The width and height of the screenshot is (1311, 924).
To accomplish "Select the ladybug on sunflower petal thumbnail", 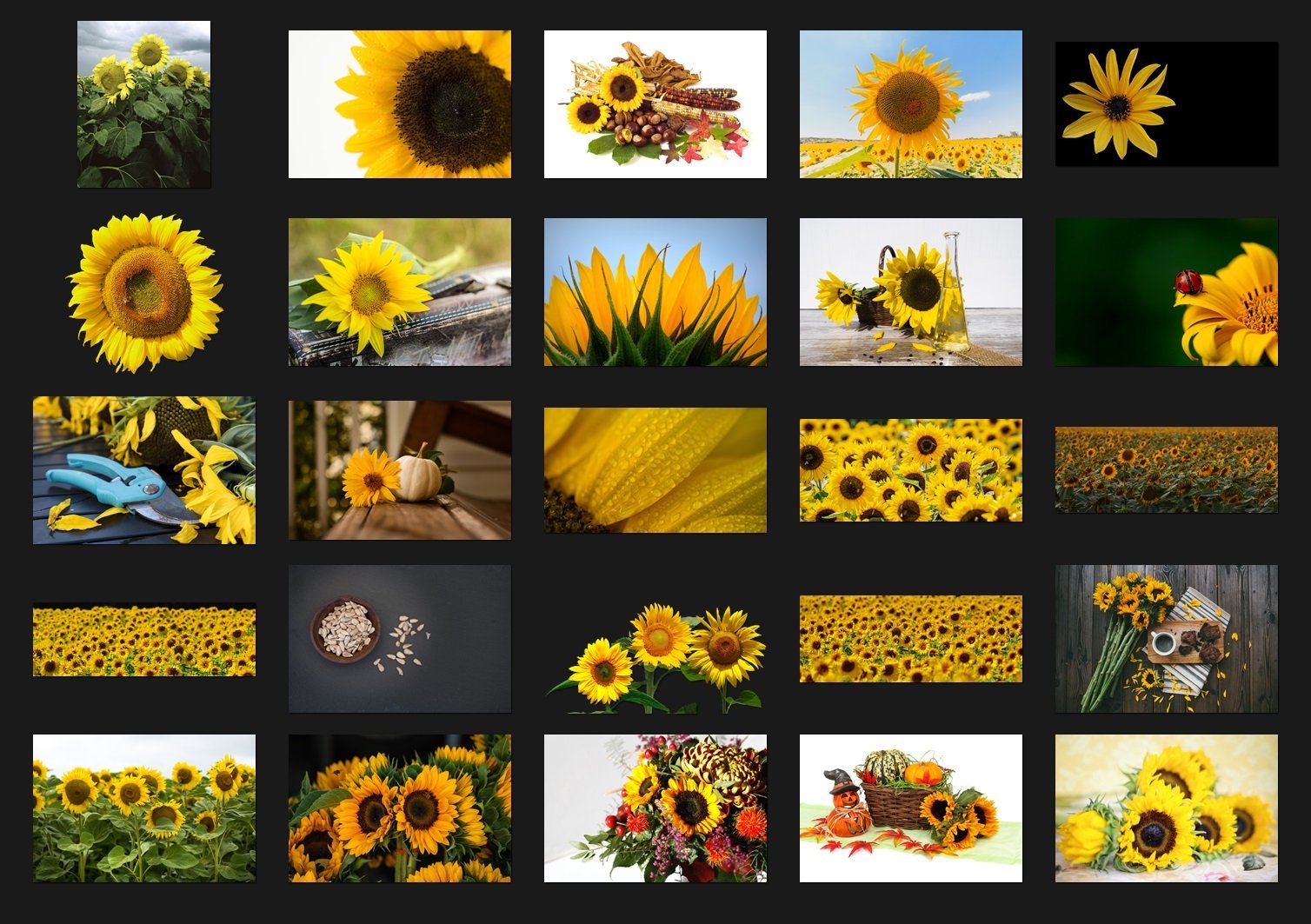I will click(1166, 291).
